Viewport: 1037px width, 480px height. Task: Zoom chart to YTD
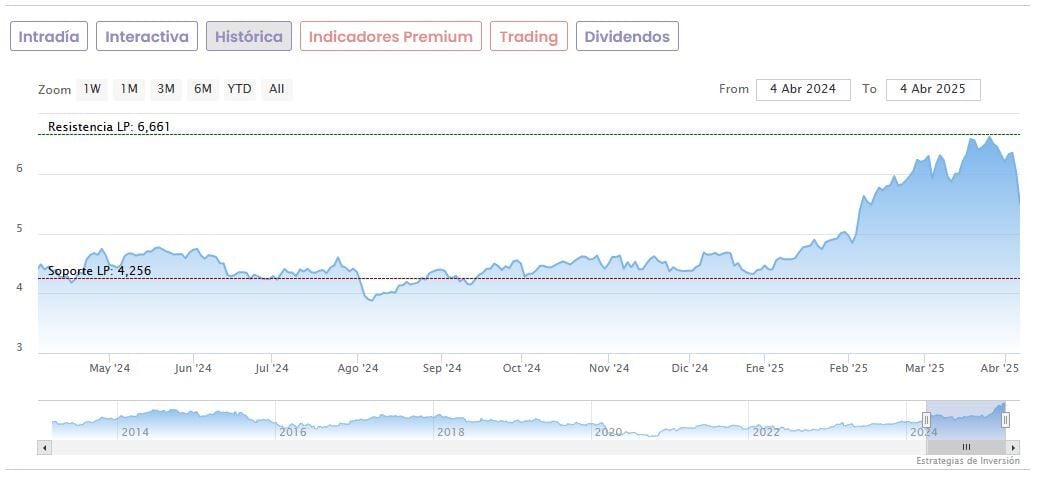pyautogui.click(x=239, y=89)
